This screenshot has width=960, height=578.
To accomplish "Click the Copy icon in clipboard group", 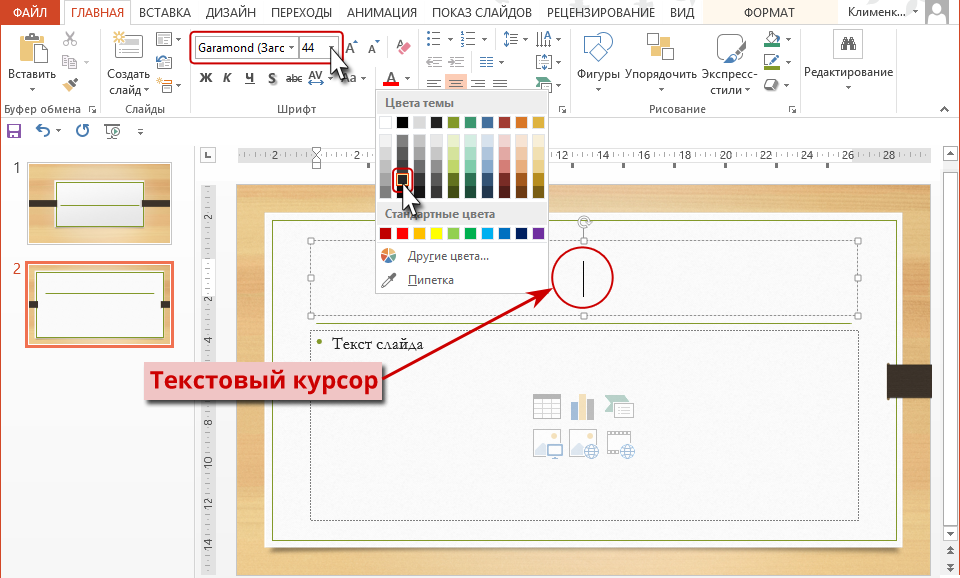I will point(69,62).
